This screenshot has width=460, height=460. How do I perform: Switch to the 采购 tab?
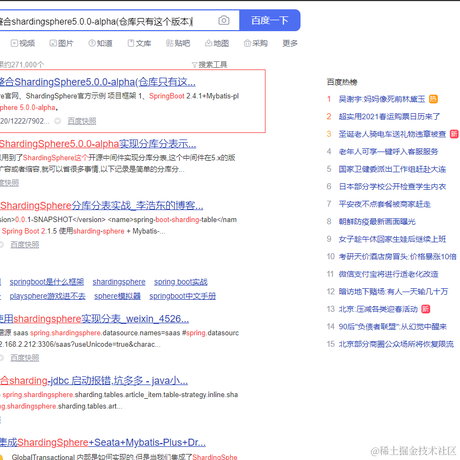[x=256, y=43]
